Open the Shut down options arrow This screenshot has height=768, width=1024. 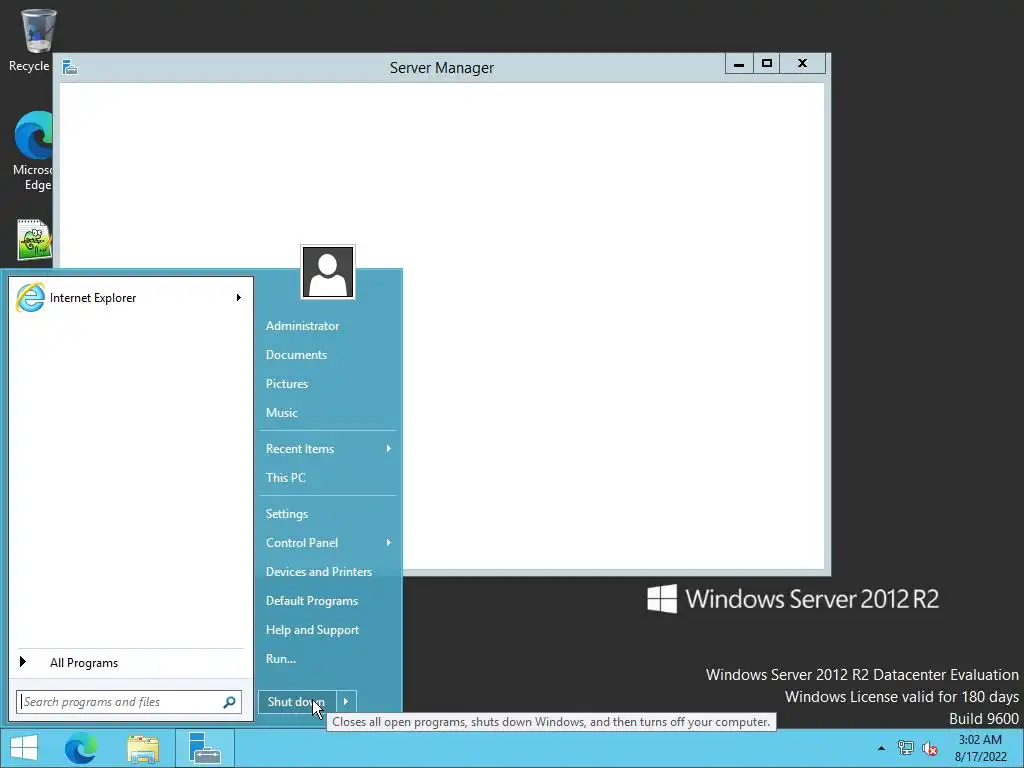point(346,702)
